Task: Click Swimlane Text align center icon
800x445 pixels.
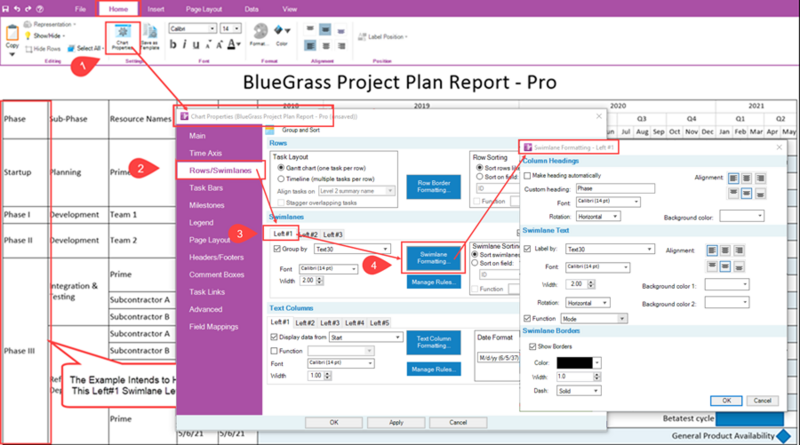Action: [x=725, y=251]
